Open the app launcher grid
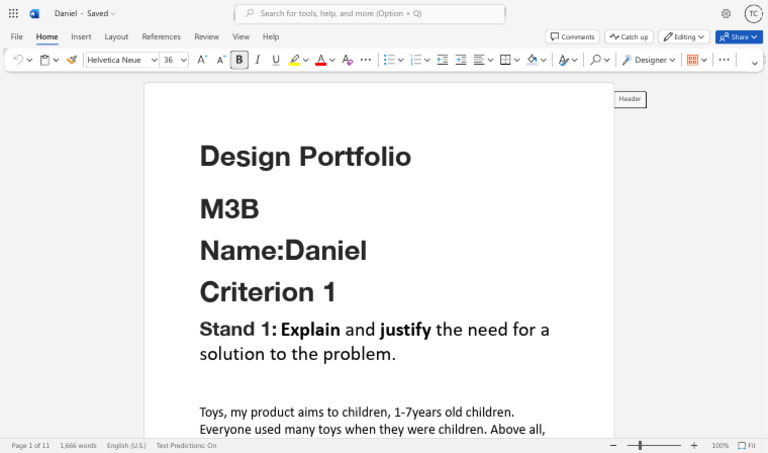Screen dimensions: 768x453 point(13,13)
